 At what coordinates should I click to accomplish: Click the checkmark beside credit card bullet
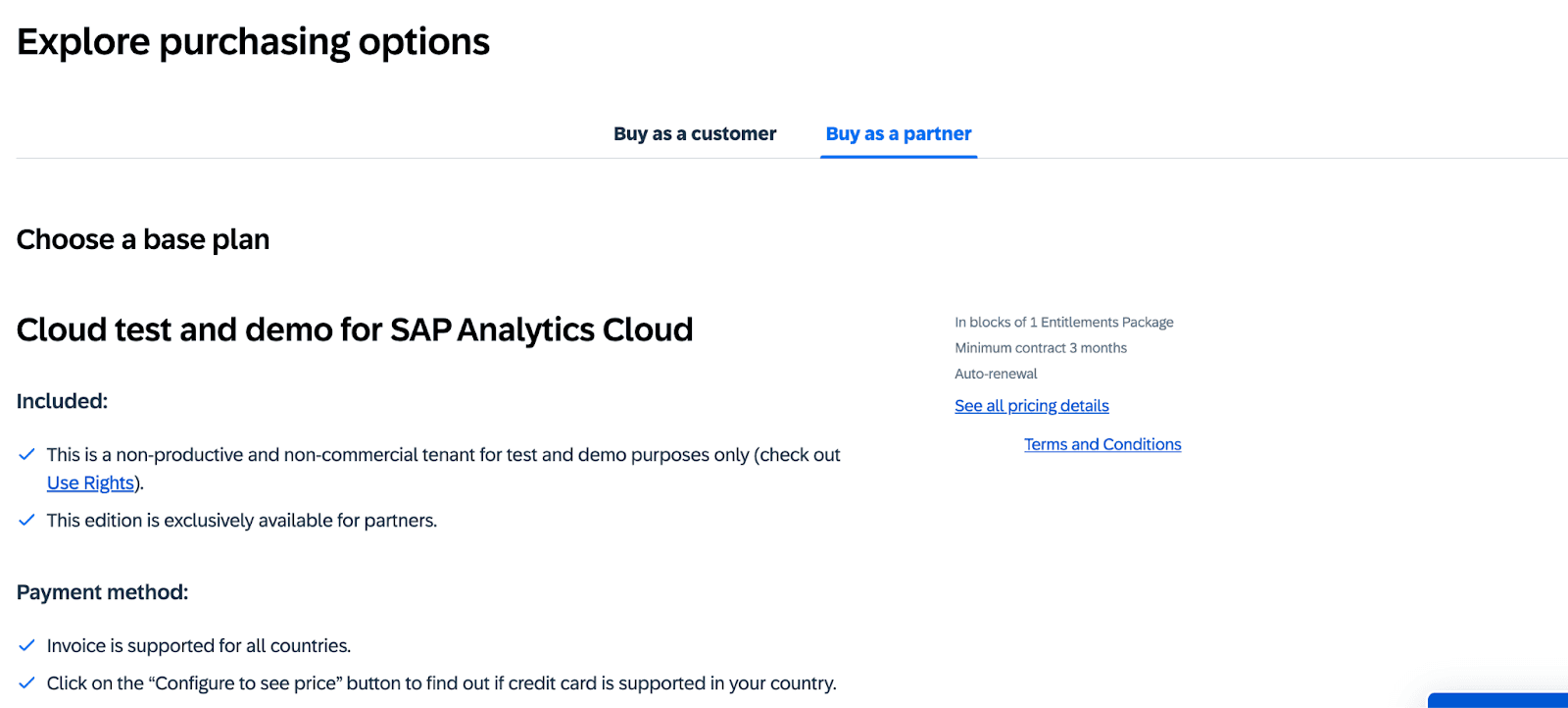point(26,683)
